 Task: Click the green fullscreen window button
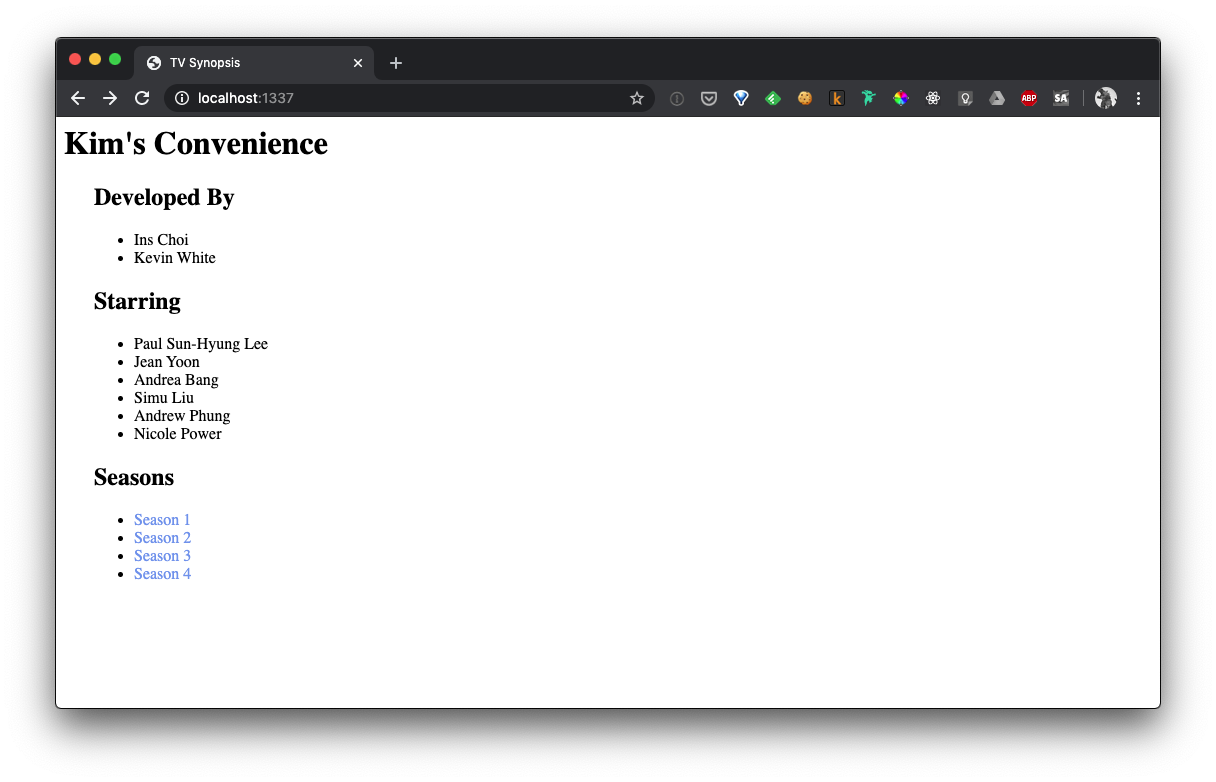(x=115, y=59)
